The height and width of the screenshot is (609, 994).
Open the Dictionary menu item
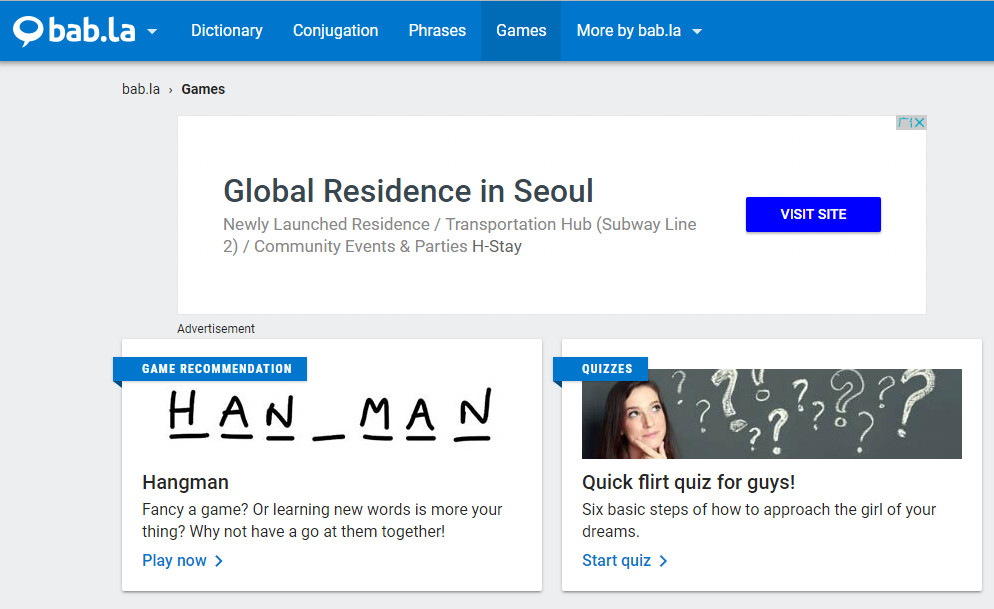226,31
